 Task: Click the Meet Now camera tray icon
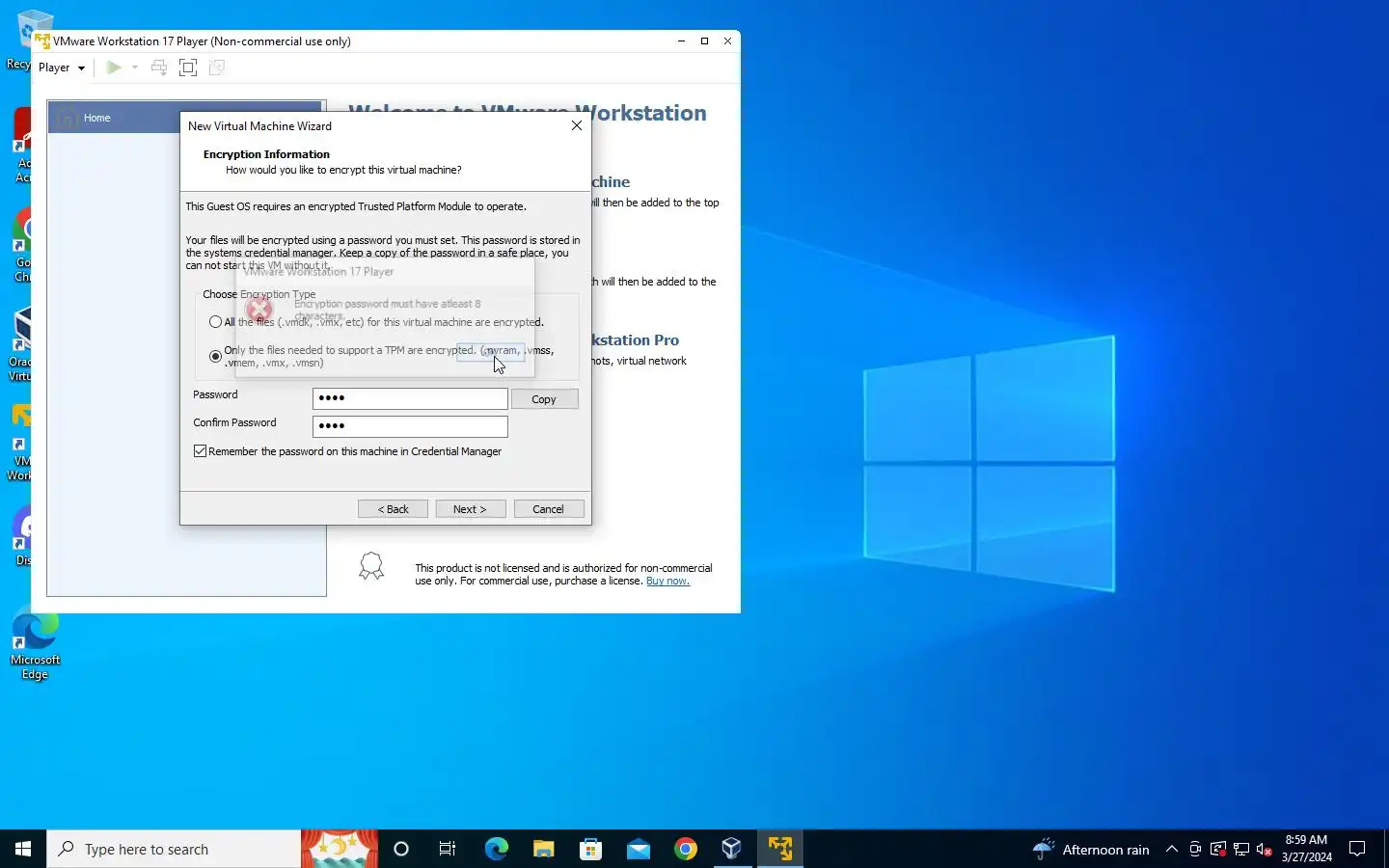coord(1195,849)
